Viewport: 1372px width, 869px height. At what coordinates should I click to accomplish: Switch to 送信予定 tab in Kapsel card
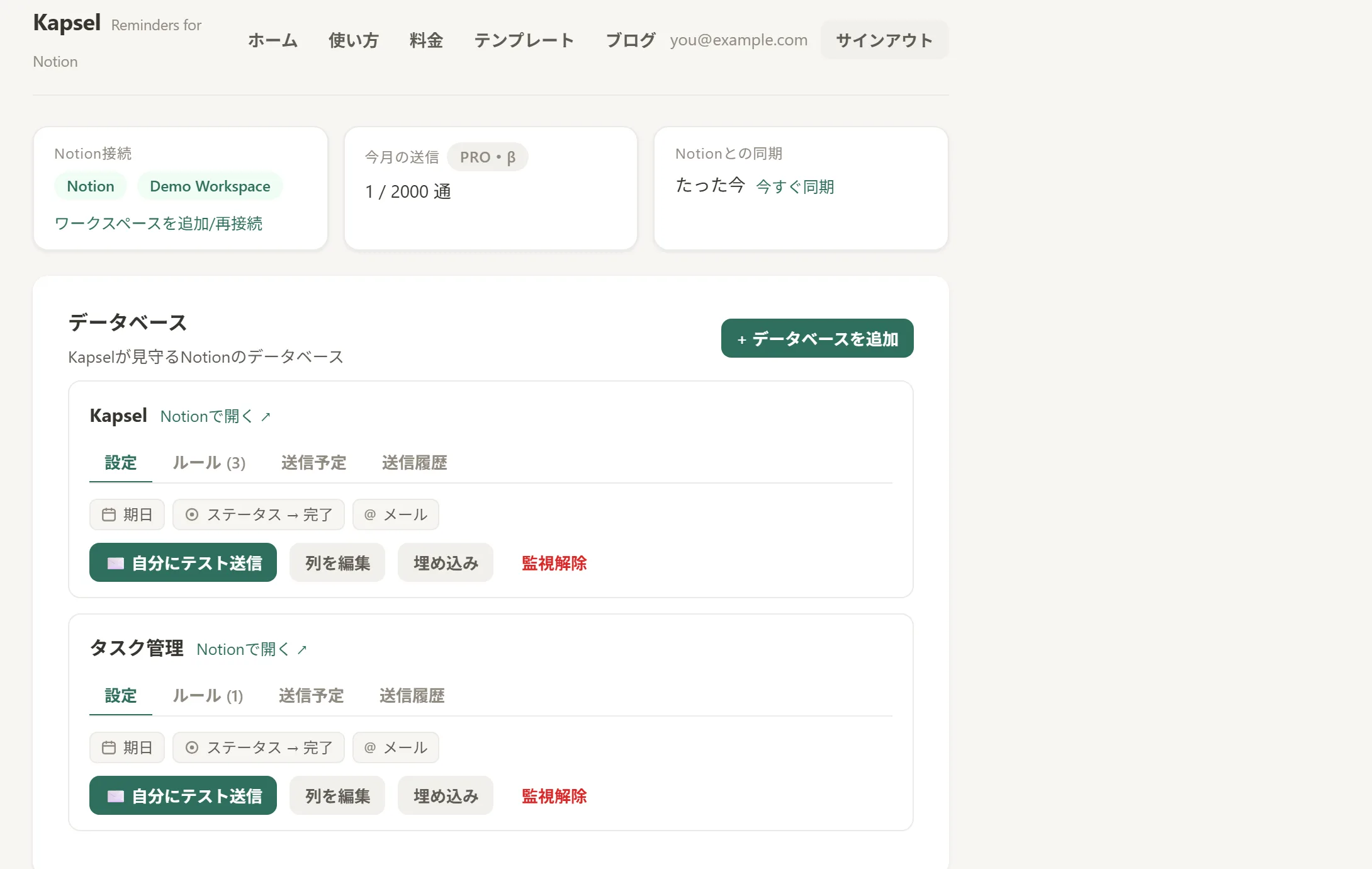313,463
